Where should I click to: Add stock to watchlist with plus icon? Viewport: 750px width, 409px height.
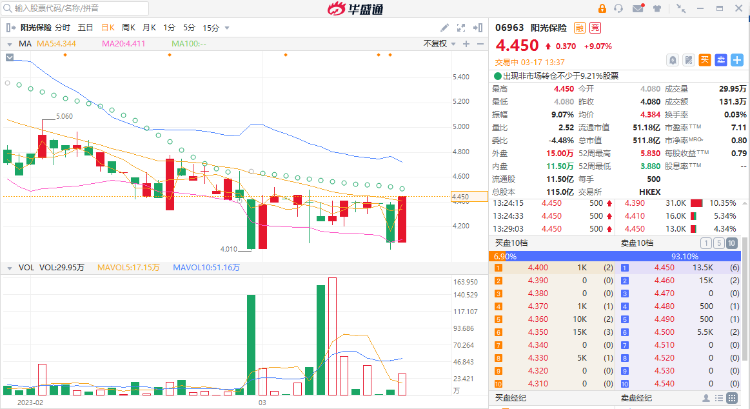[x=738, y=60]
